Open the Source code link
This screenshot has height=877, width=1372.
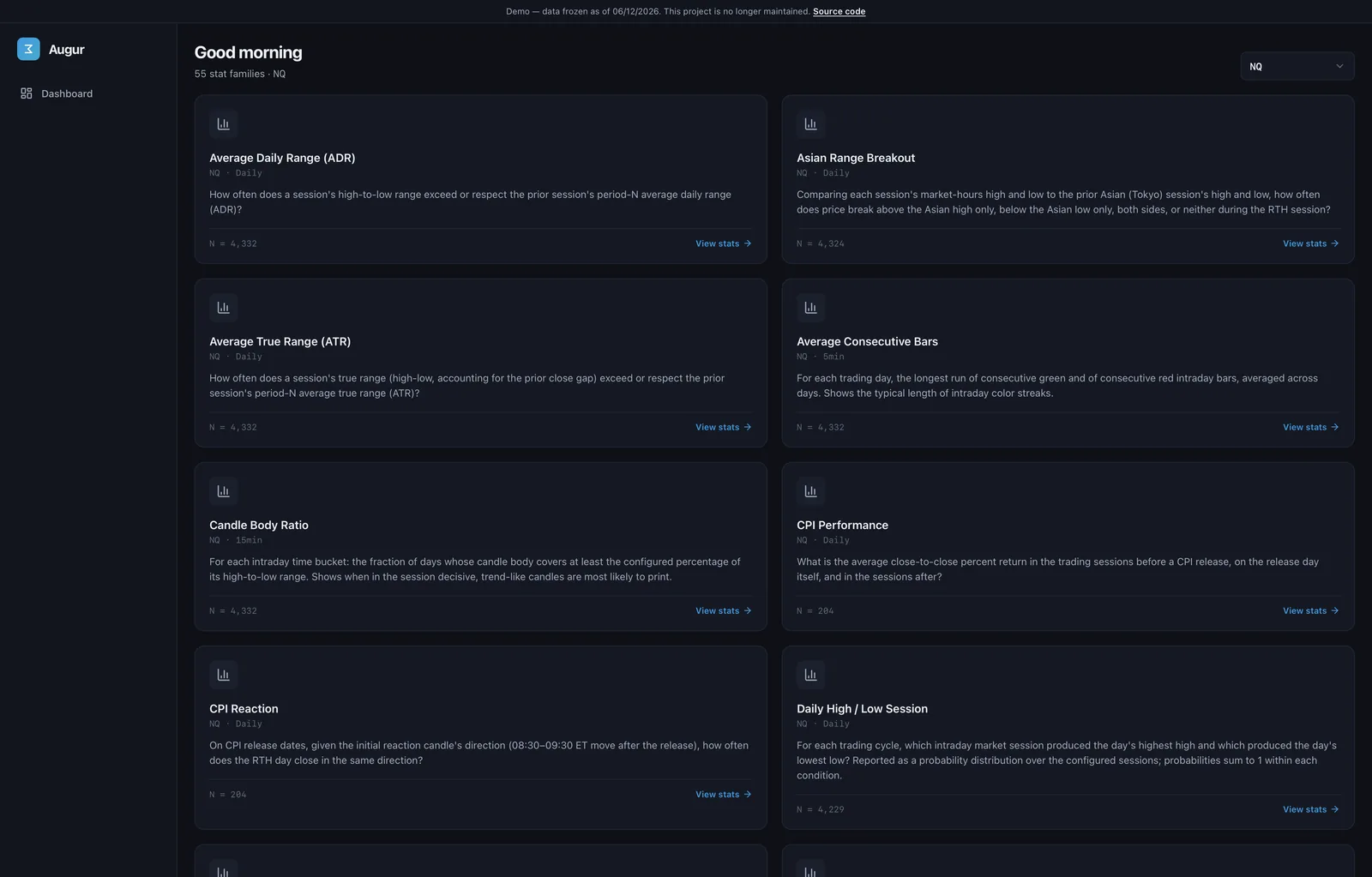tap(839, 11)
